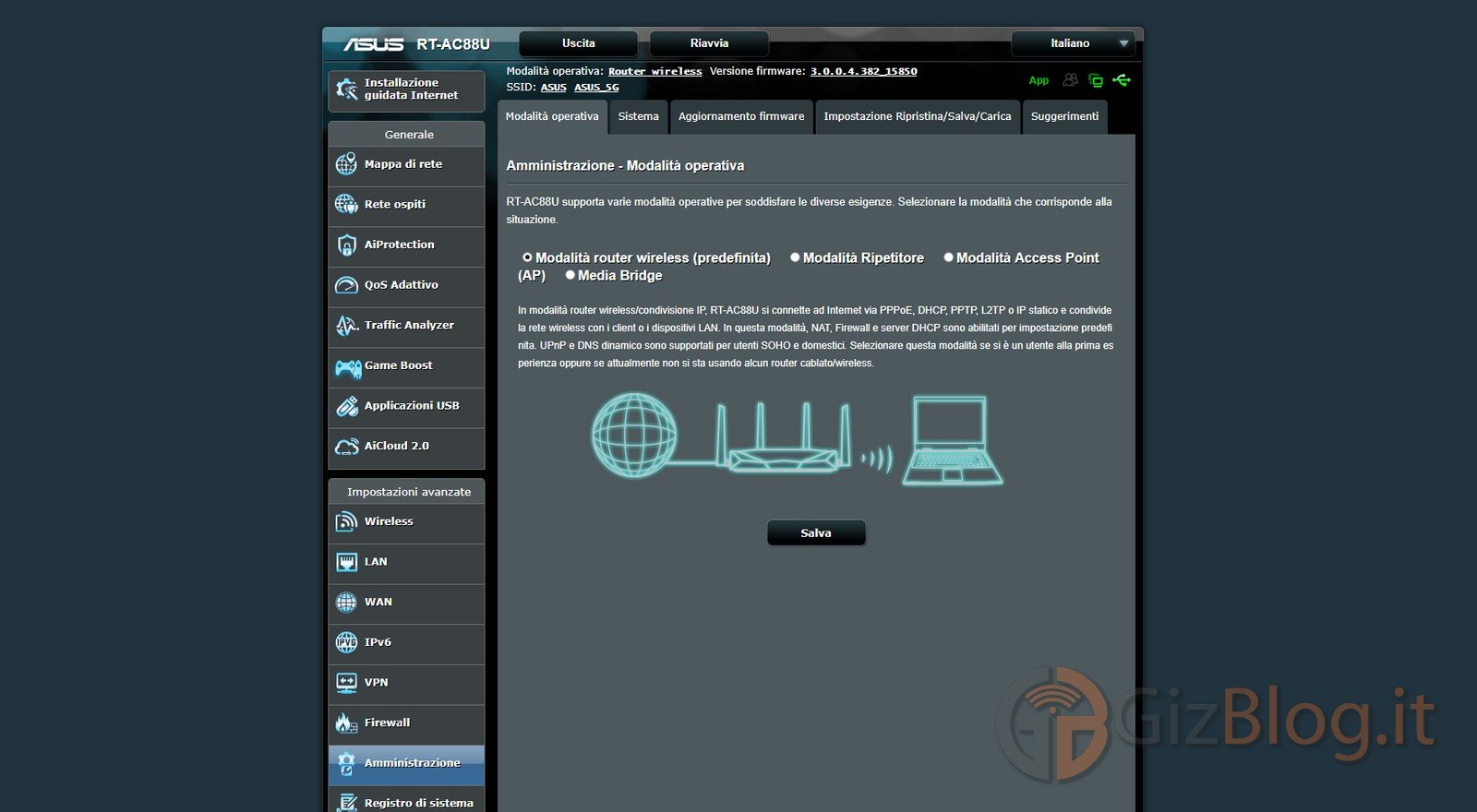Click the USB status icon
The height and width of the screenshot is (812, 1477).
pyautogui.click(x=1122, y=80)
